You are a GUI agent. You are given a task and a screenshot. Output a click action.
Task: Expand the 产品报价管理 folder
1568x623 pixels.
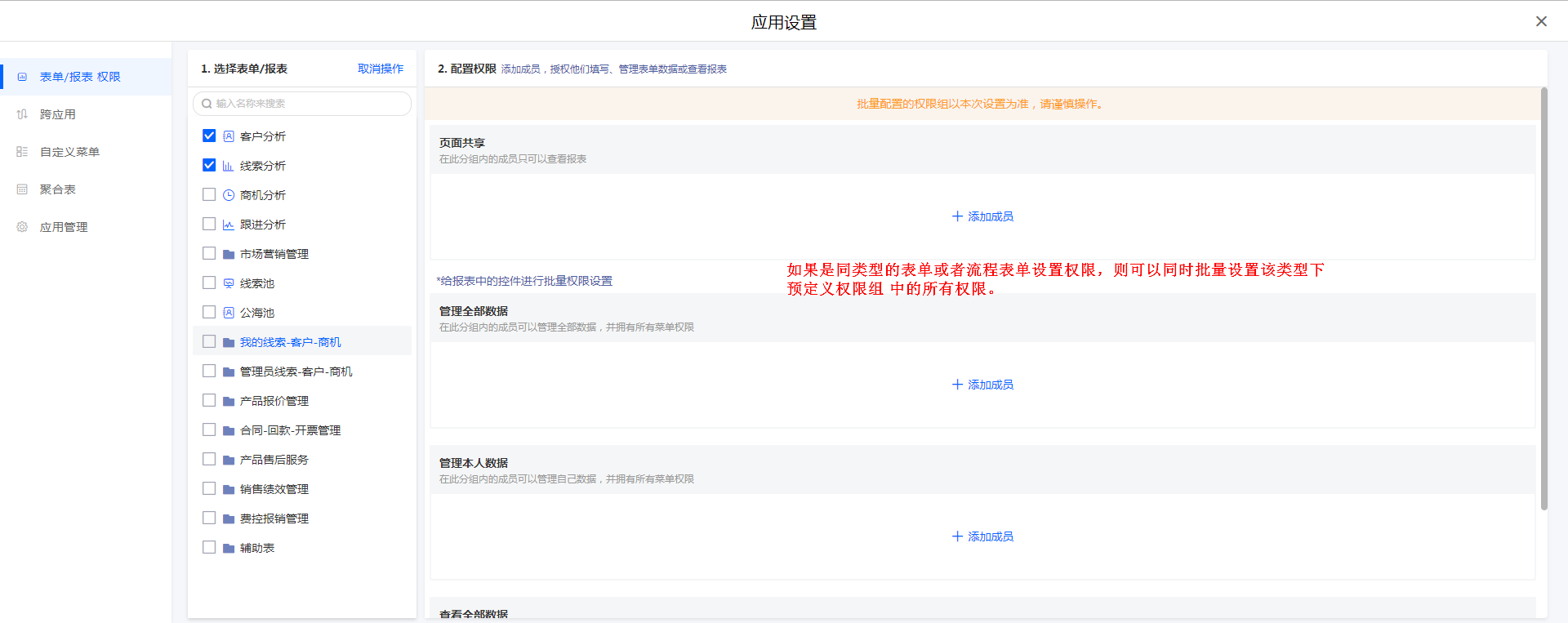pyautogui.click(x=274, y=401)
